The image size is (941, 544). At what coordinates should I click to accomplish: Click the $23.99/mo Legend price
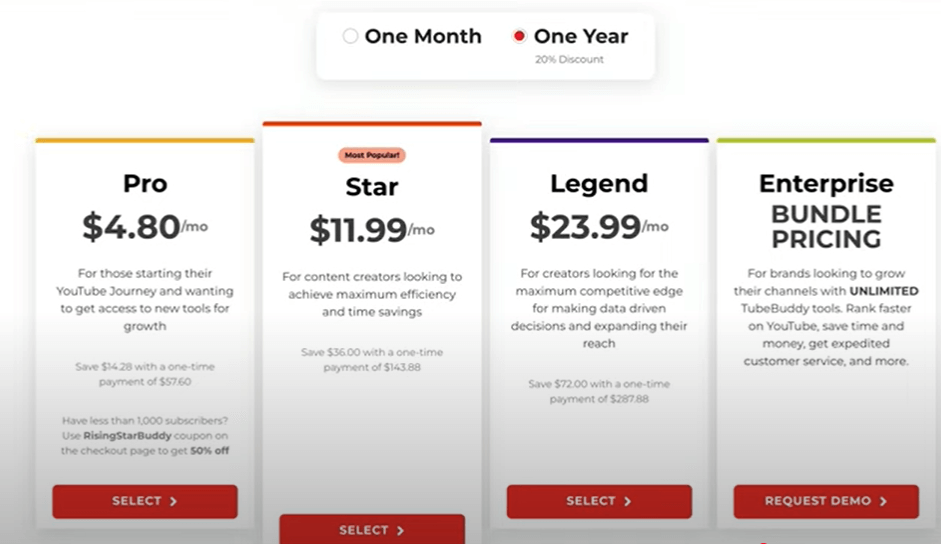[x=599, y=227]
